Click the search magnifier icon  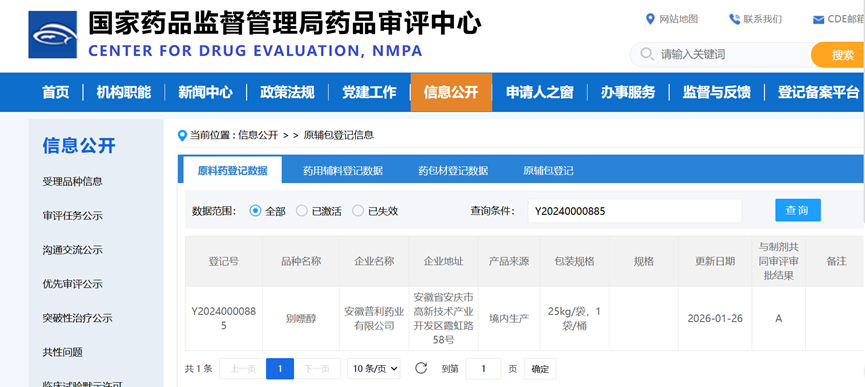pyautogui.click(x=647, y=54)
